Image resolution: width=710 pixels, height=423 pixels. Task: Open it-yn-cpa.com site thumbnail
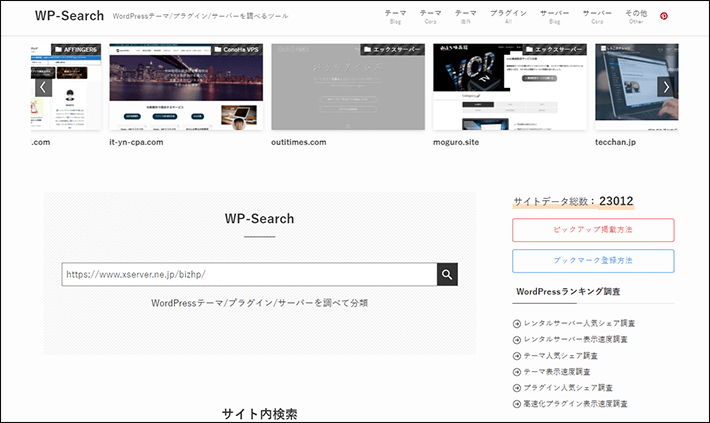pos(186,87)
